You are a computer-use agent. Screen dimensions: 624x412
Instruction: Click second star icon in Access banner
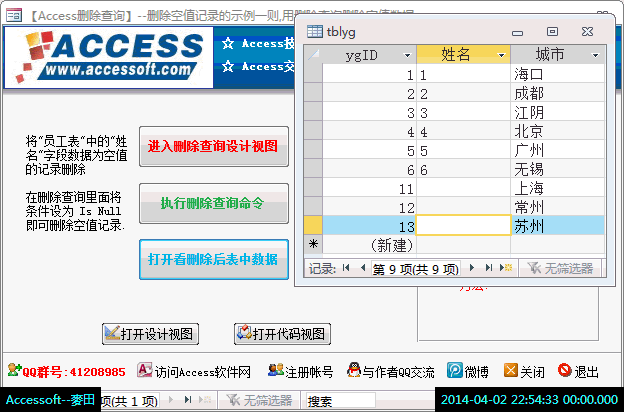point(228,66)
